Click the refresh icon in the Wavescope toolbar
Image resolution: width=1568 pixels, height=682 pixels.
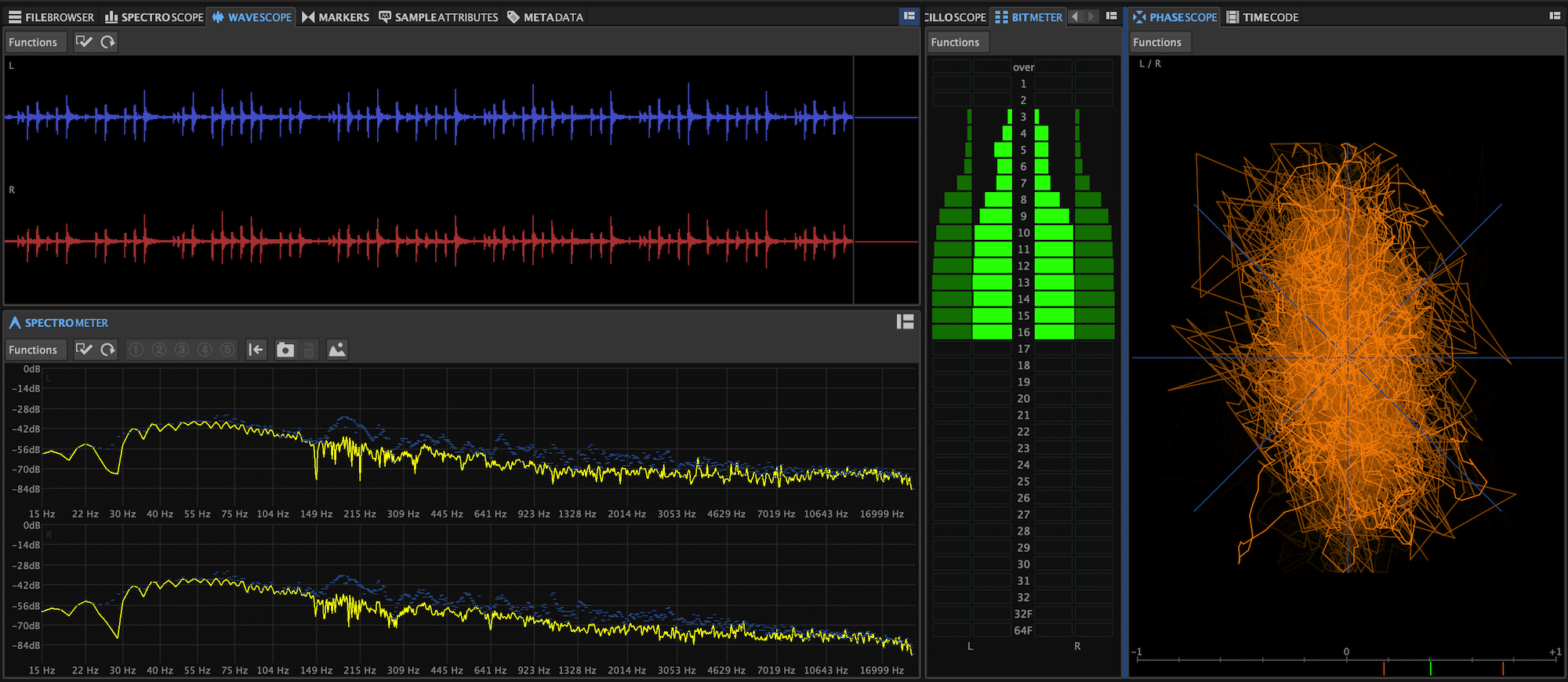(x=108, y=42)
